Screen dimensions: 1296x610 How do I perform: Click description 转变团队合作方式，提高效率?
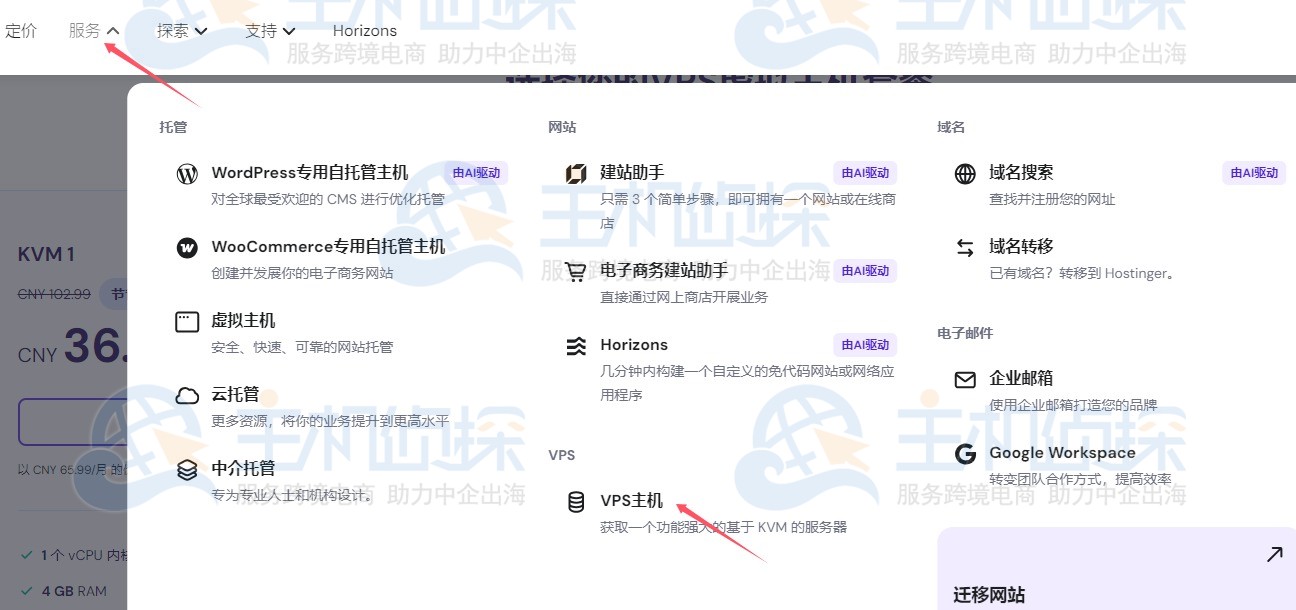point(1080,479)
